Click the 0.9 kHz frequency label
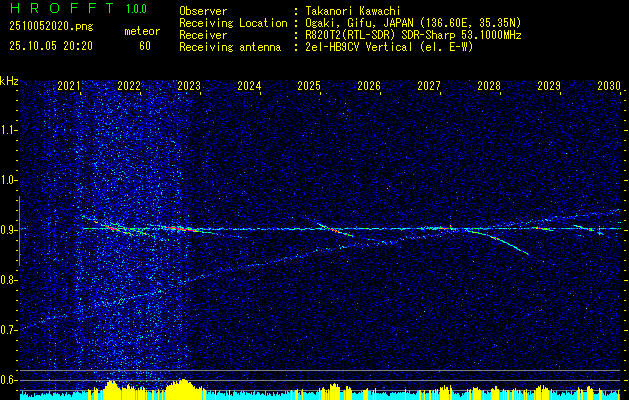This screenshot has height=400, width=629. point(9,230)
